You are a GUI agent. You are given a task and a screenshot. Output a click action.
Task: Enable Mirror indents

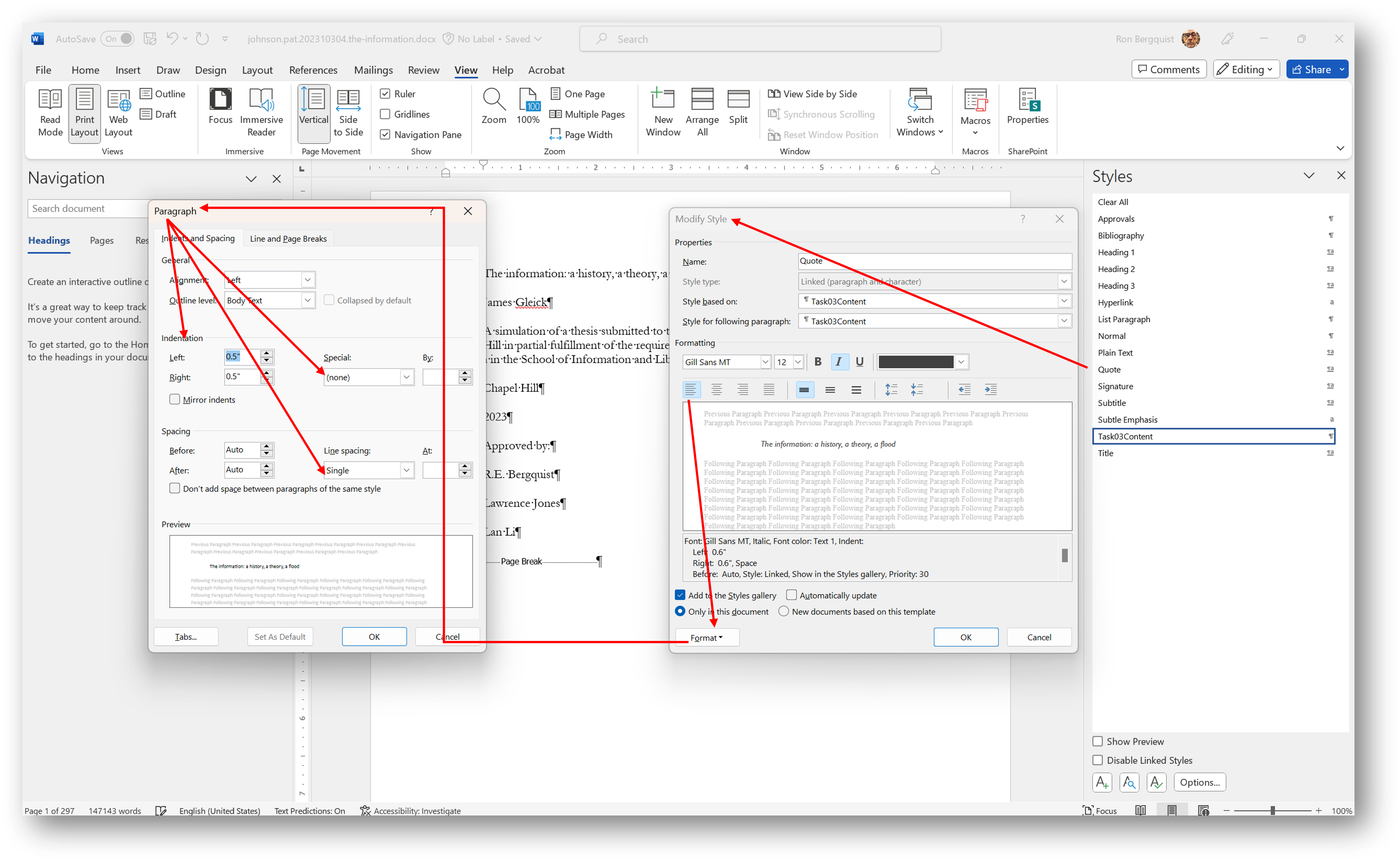tap(175, 399)
